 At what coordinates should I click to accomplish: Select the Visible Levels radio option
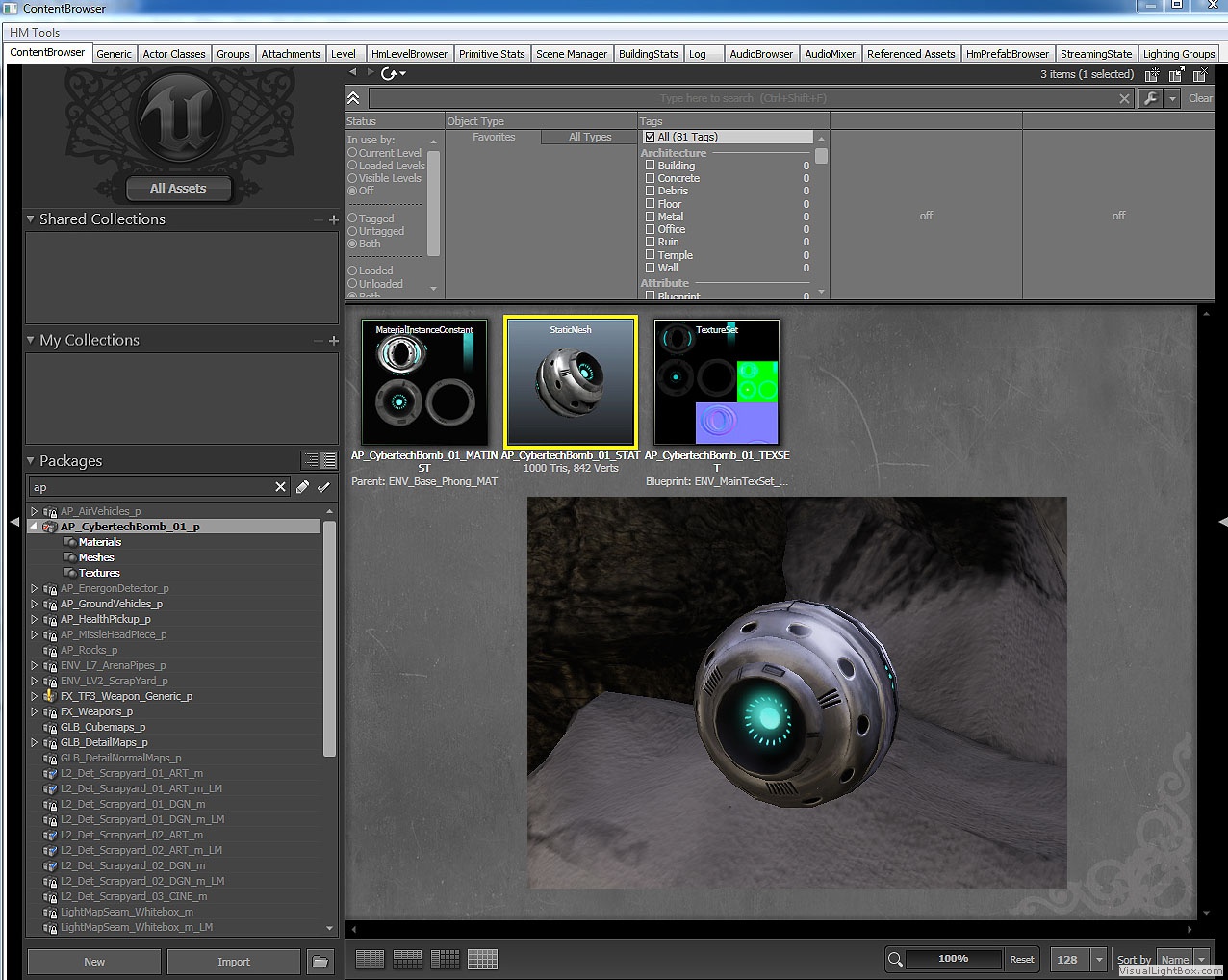click(352, 178)
